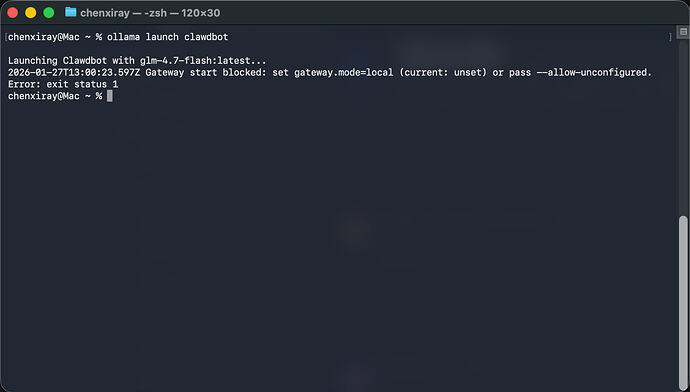Click the first "chenxiray@Mac ~ %" prompt
Image resolution: width=690 pixels, height=392 pixels.
pos(55,37)
